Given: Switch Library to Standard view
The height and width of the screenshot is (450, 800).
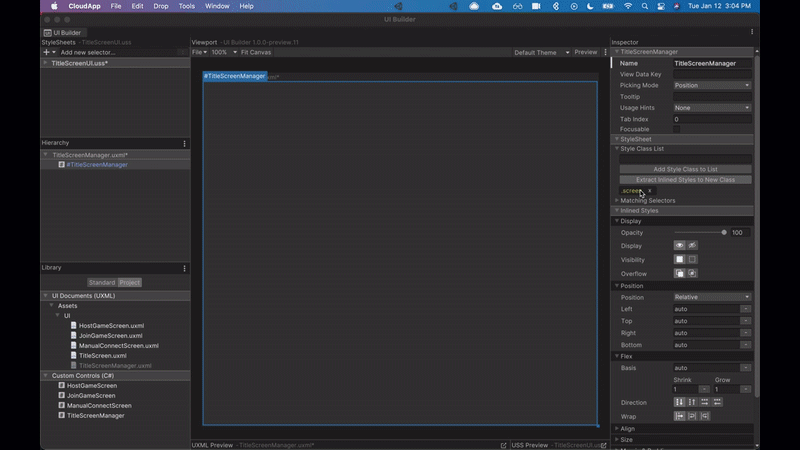Looking at the screenshot, I should pos(101,283).
